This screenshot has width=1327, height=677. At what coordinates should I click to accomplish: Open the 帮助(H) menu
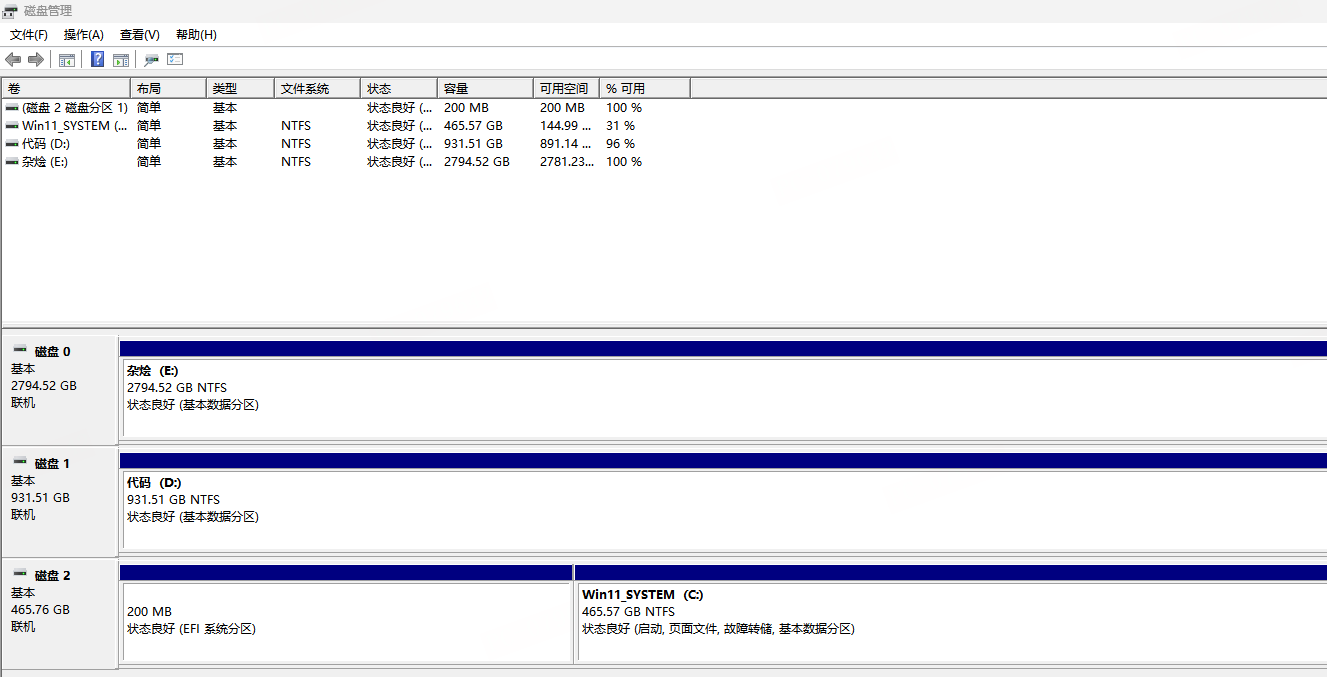point(196,35)
